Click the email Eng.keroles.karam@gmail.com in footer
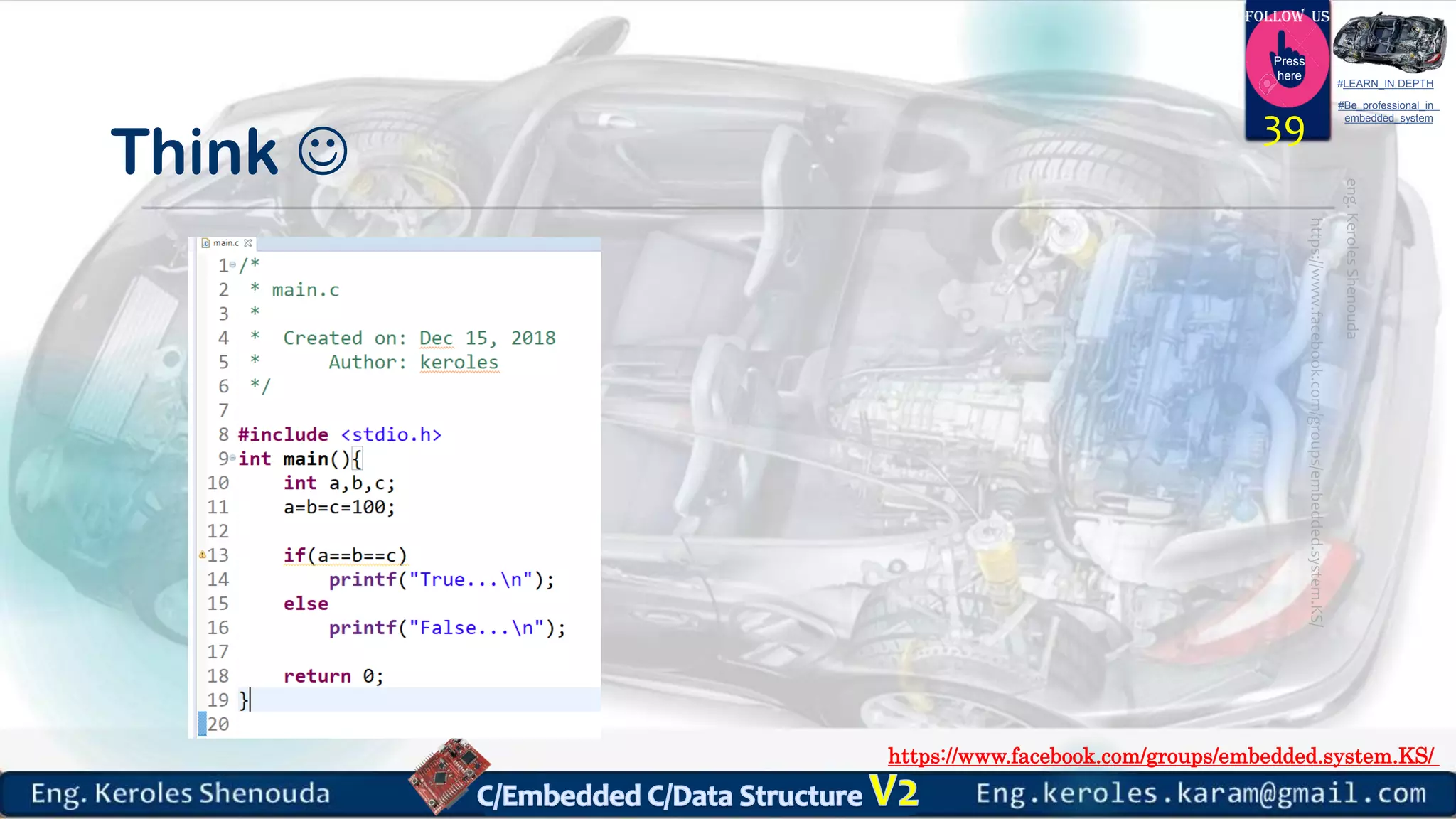1456x819 pixels. (1201, 793)
